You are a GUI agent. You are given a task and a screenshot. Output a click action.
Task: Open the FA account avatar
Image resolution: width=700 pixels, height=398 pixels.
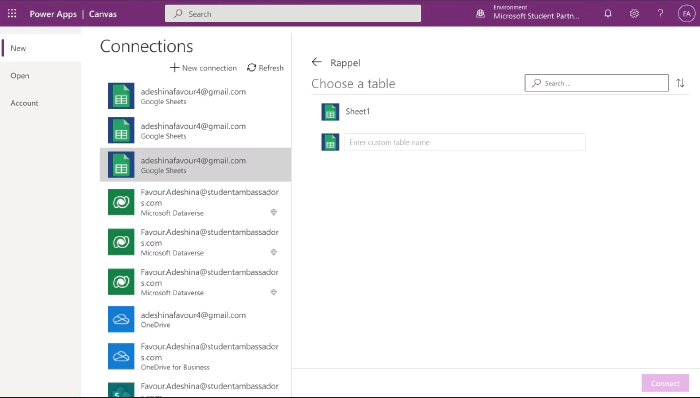pyautogui.click(x=686, y=13)
